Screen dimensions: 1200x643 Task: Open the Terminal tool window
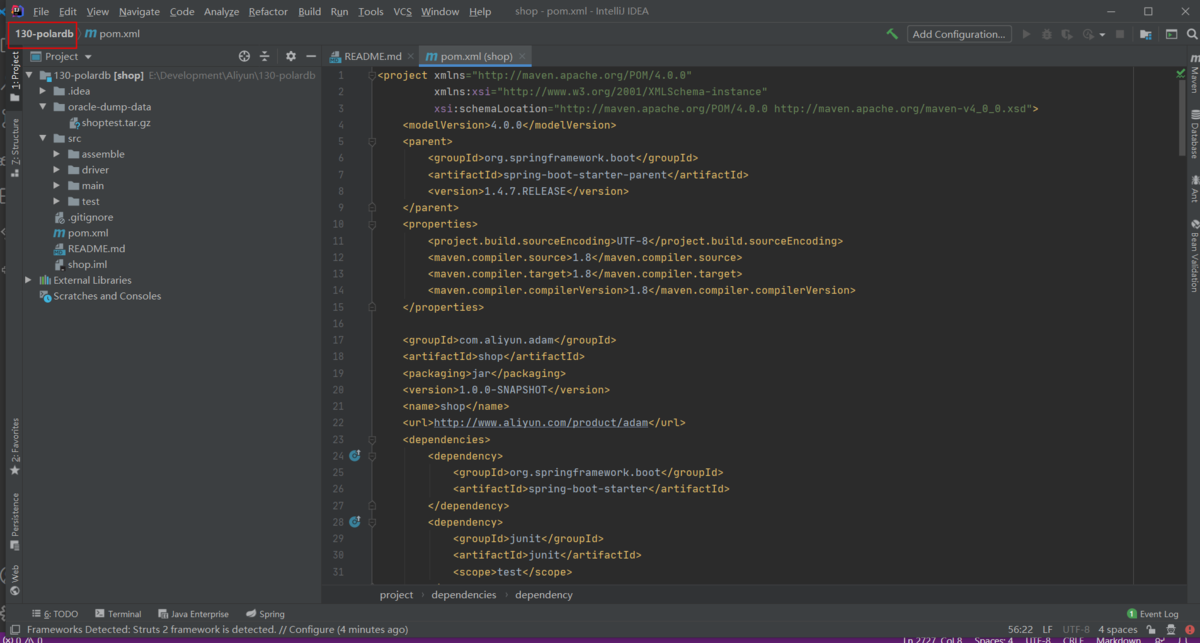click(x=117, y=614)
